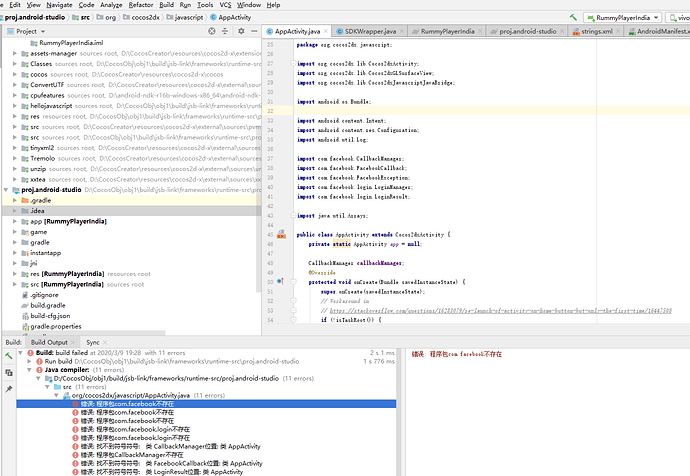Screen dimensions: 690x476
Task: Open the Edit menu
Action: coord(15,5)
